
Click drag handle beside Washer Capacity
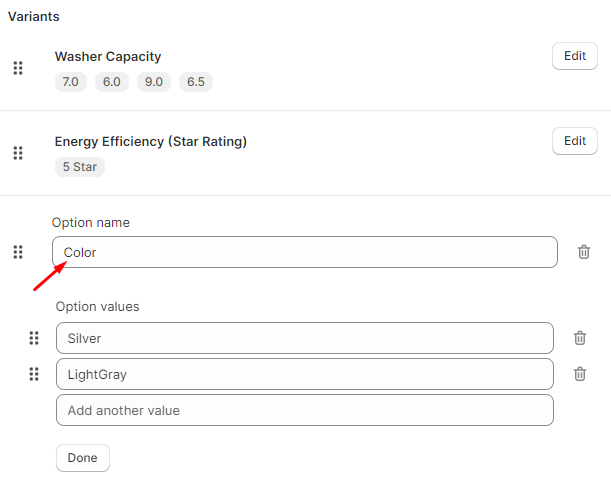click(x=18, y=68)
